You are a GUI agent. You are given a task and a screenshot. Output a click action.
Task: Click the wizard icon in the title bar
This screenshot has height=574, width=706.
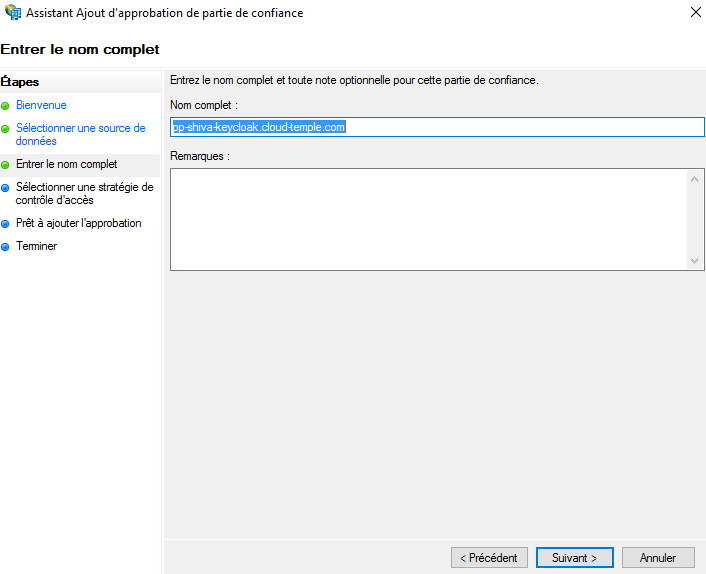13,13
